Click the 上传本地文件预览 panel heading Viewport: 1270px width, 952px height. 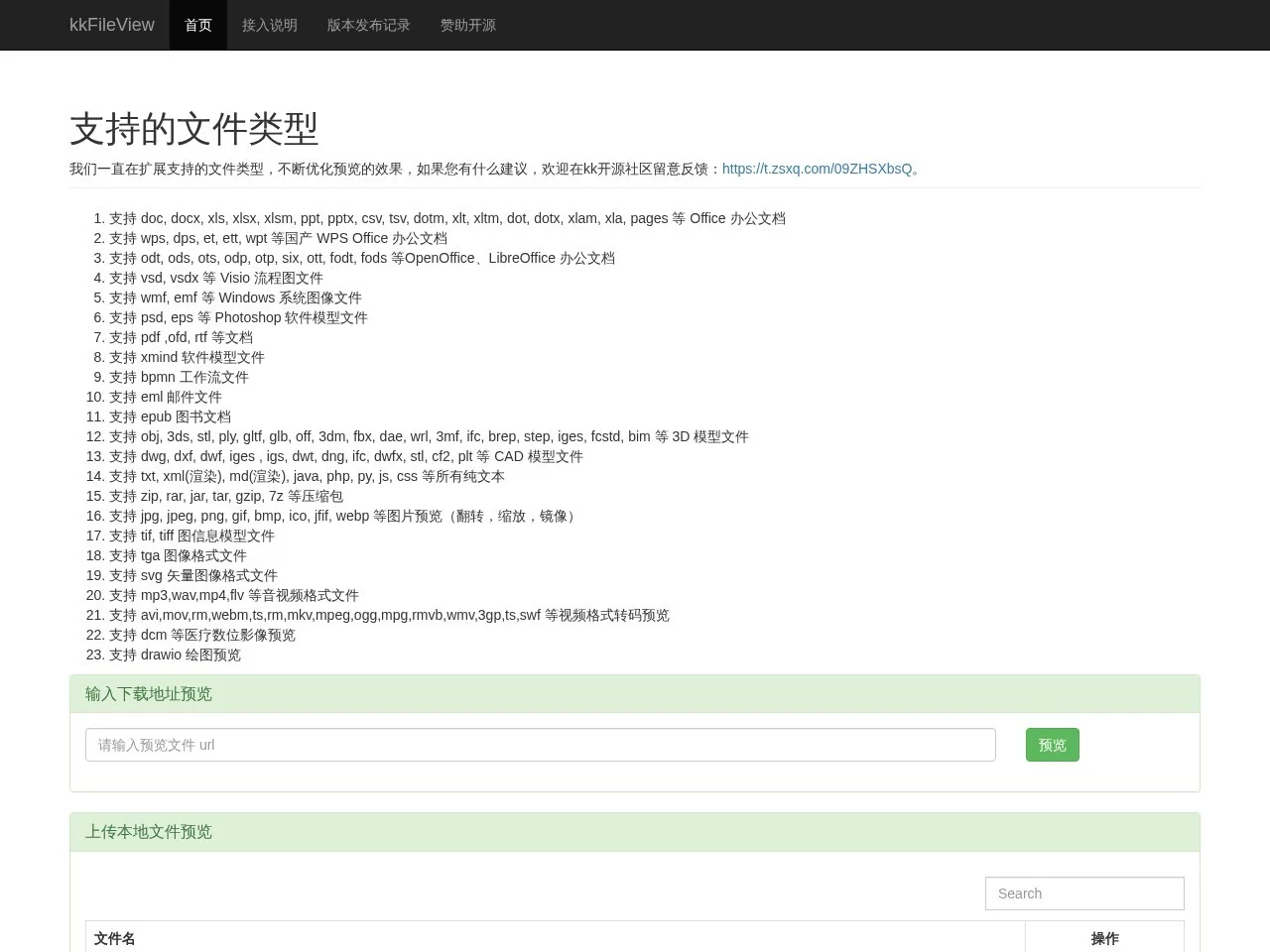[x=149, y=832]
